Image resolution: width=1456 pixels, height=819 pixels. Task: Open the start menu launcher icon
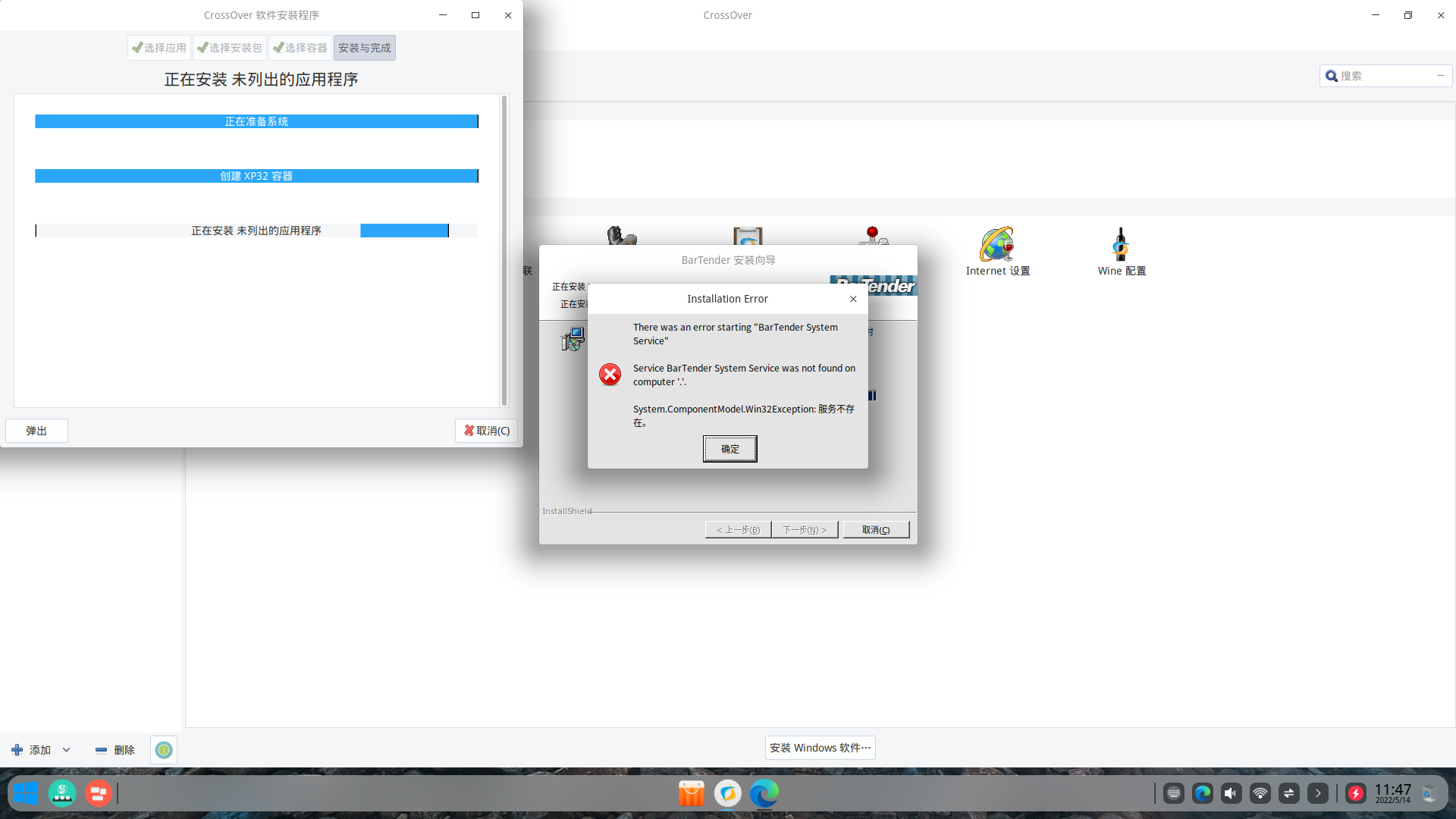(26, 793)
